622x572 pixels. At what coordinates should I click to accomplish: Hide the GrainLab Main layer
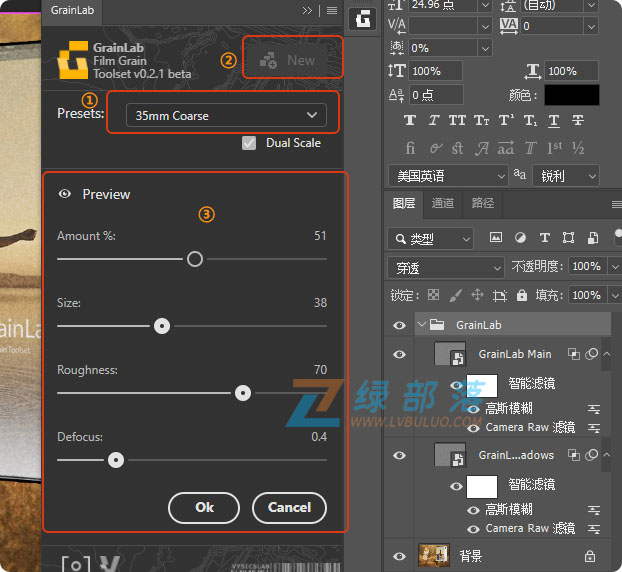tap(399, 354)
